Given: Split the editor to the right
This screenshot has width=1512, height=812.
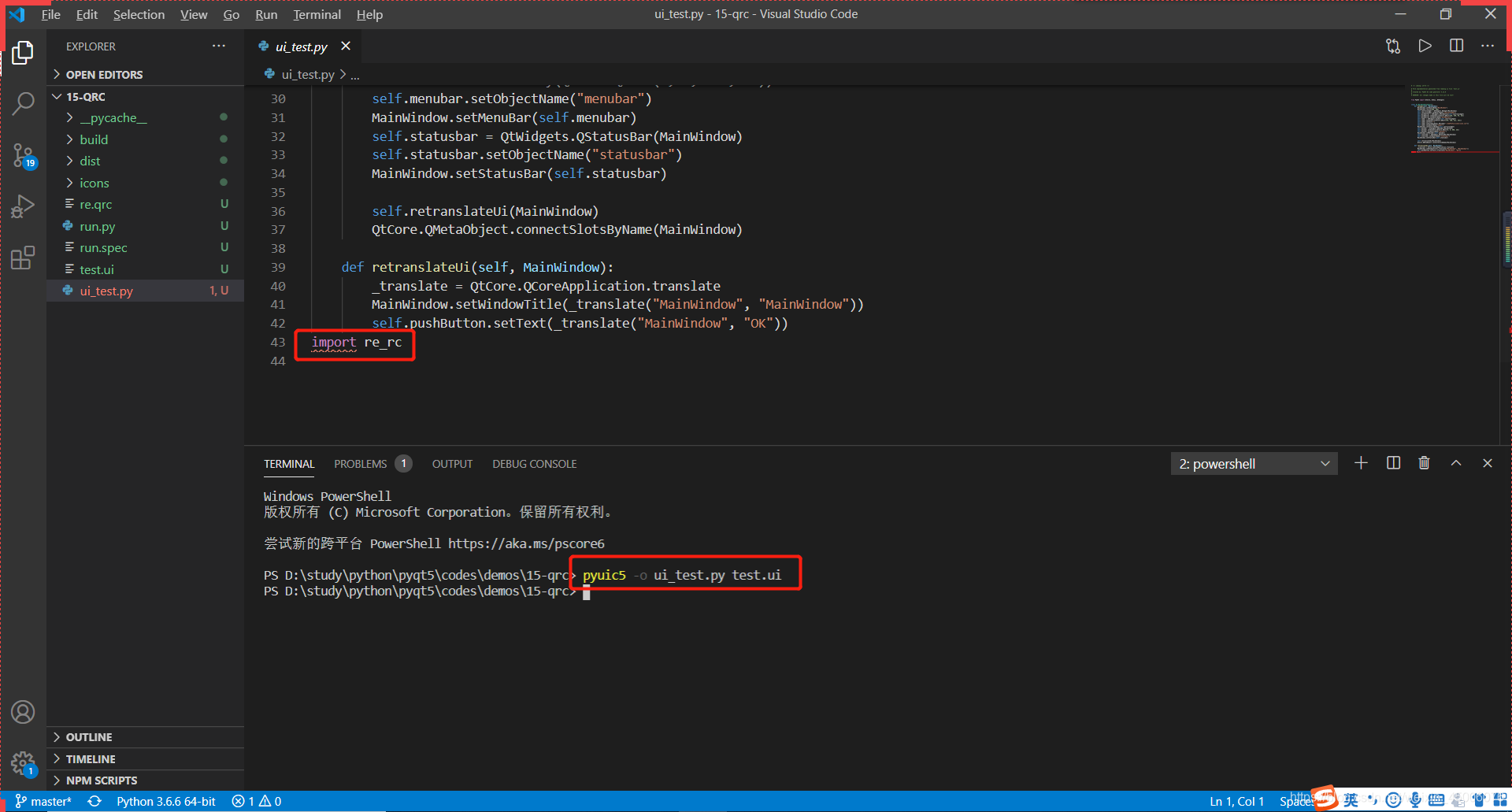Looking at the screenshot, I should (1457, 46).
